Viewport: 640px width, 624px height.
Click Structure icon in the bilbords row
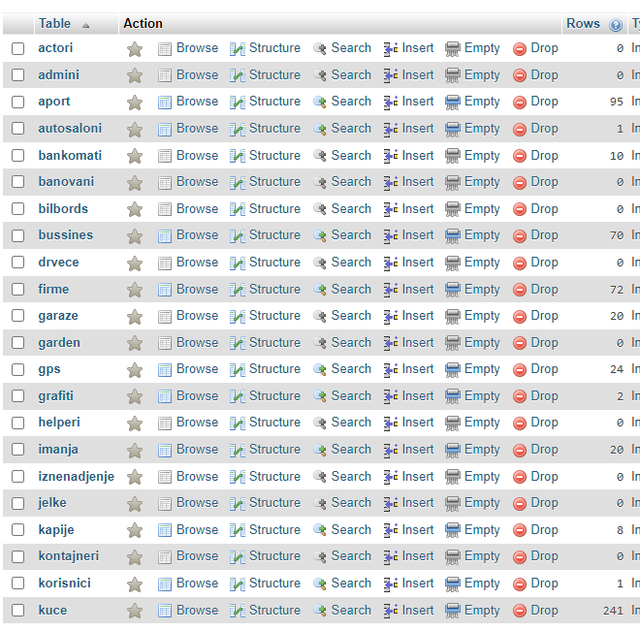tap(237, 209)
